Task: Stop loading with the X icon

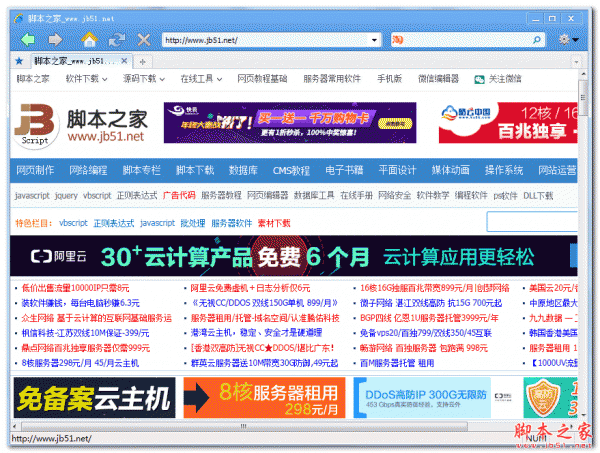Action: click(144, 39)
